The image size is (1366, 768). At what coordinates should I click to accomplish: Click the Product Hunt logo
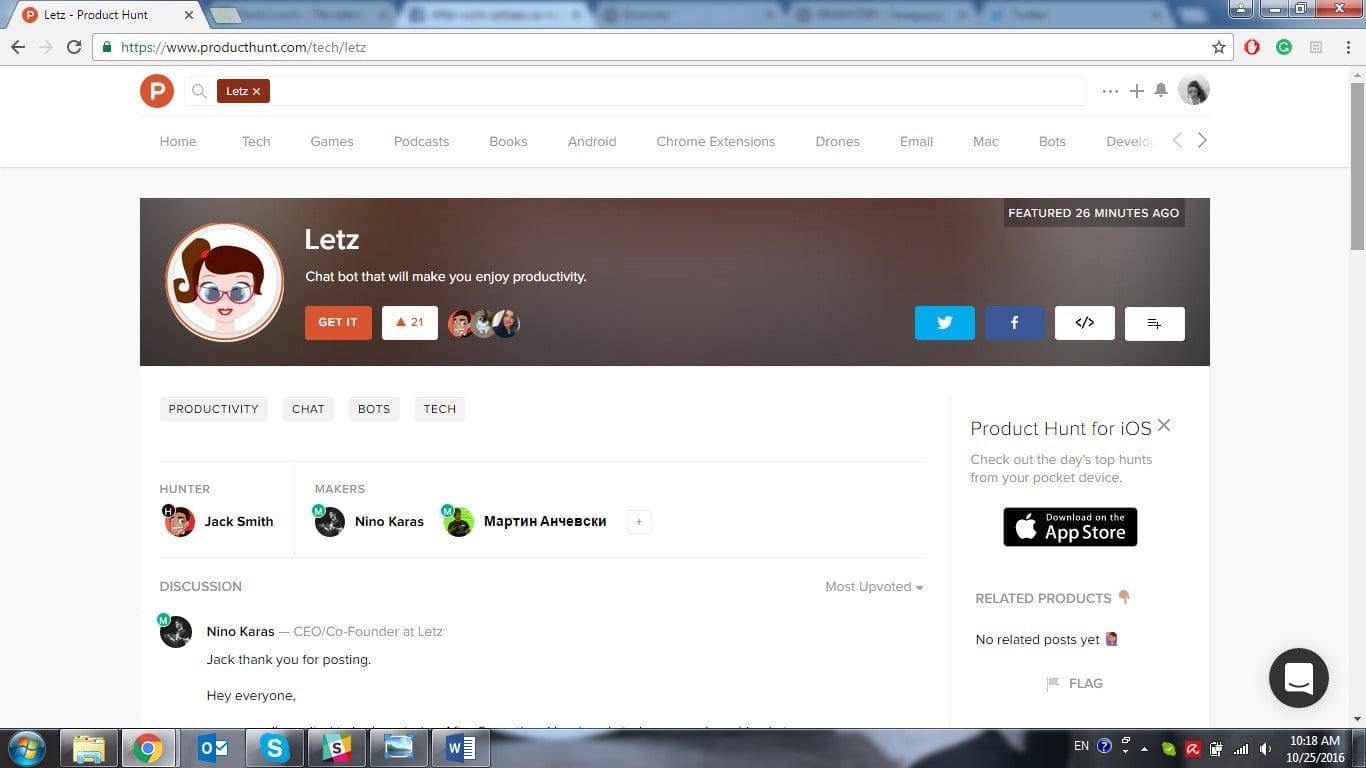[157, 90]
